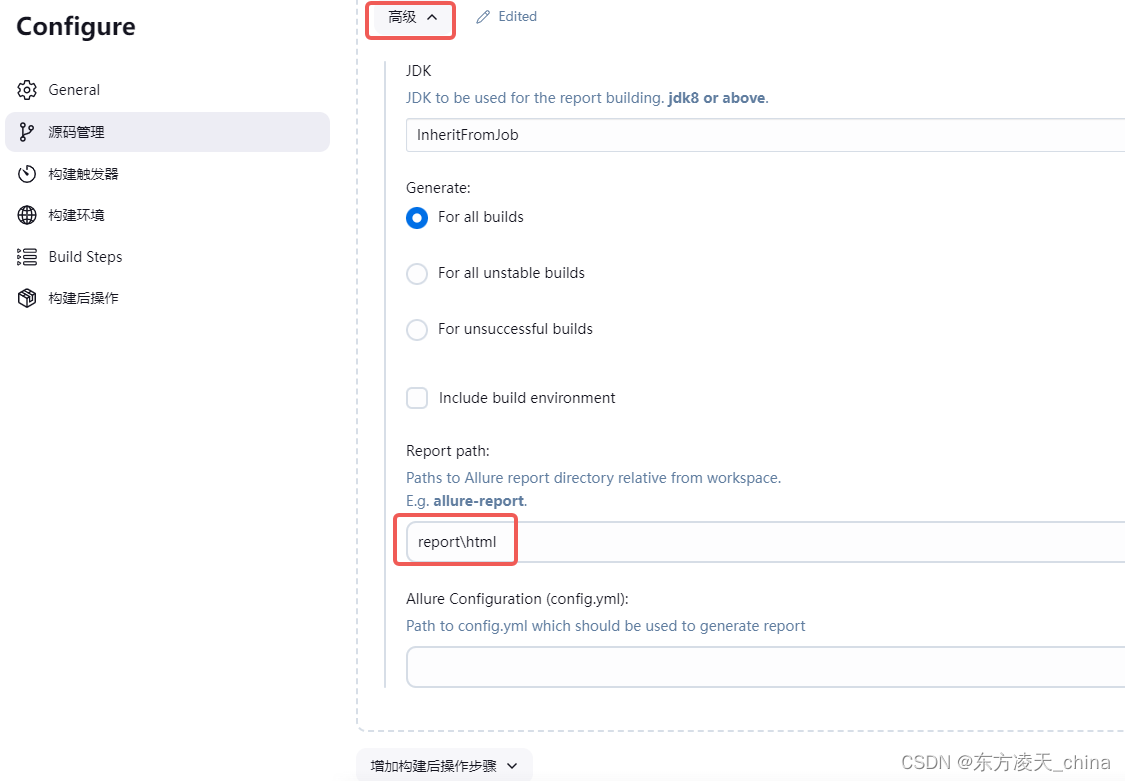The height and width of the screenshot is (781, 1125).
Task: Check Include build environment
Action: [x=417, y=398]
